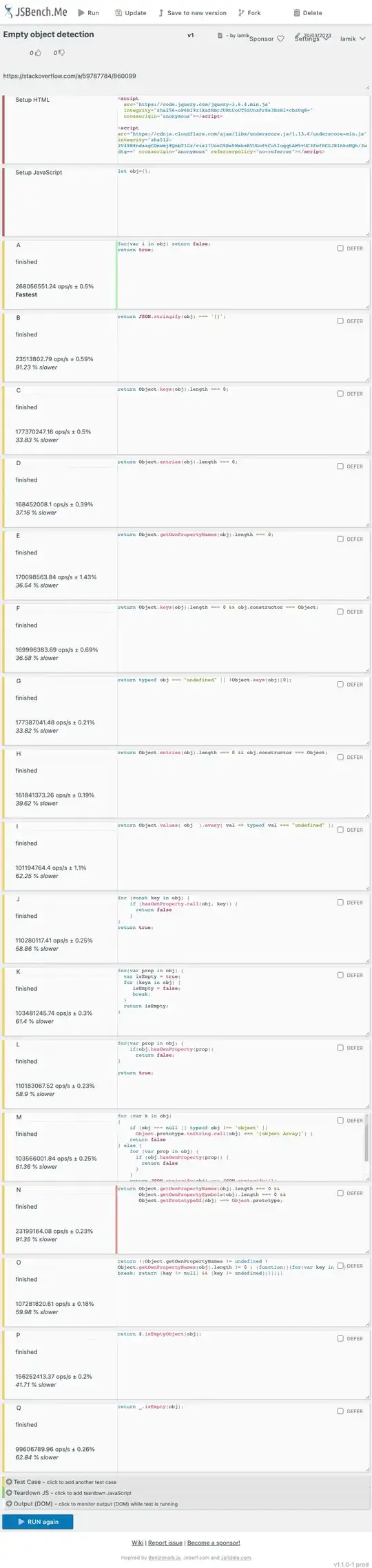The image size is (372, 1568).
Task: Toggle DEFER checkbox for test case J
Action: [340, 902]
